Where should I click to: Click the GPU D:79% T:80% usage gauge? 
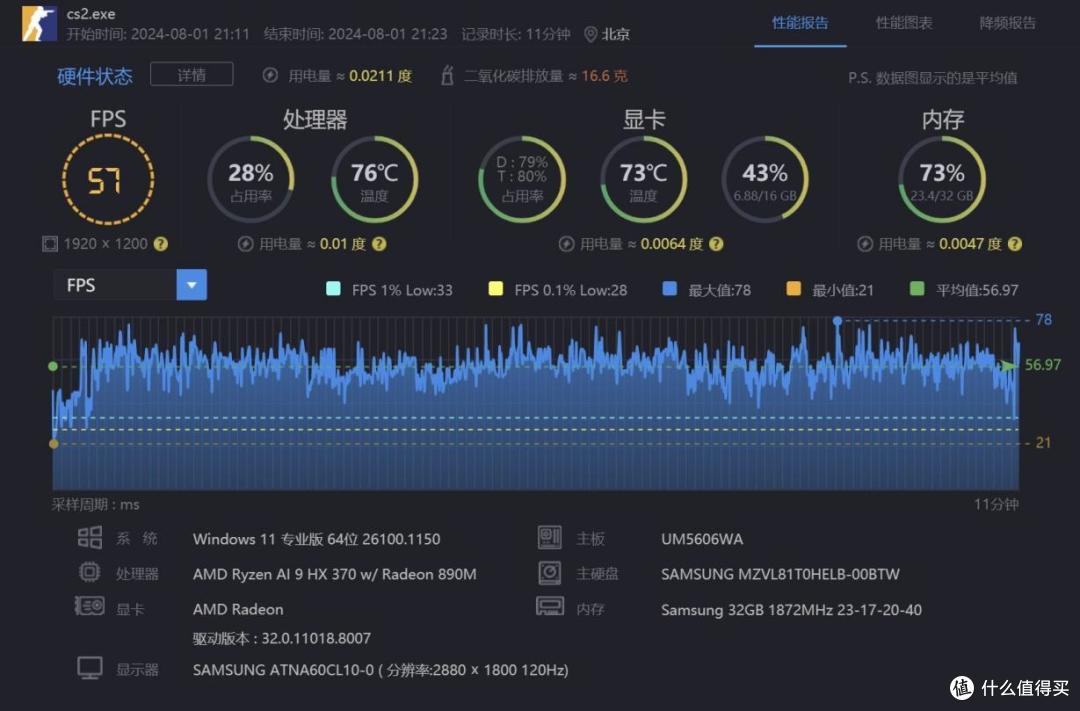pos(522,180)
